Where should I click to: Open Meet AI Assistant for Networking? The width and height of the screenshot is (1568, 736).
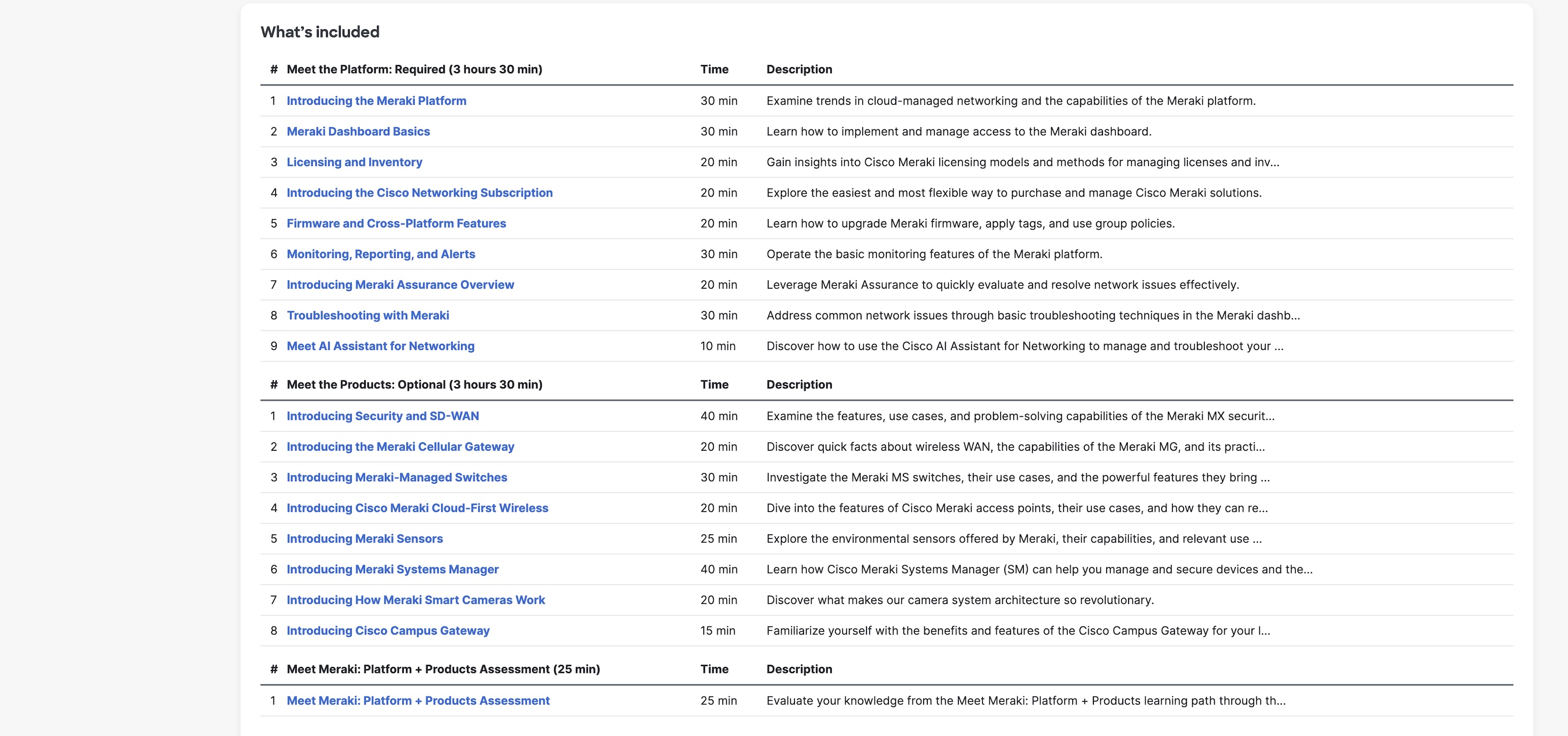pyautogui.click(x=381, y=346)
